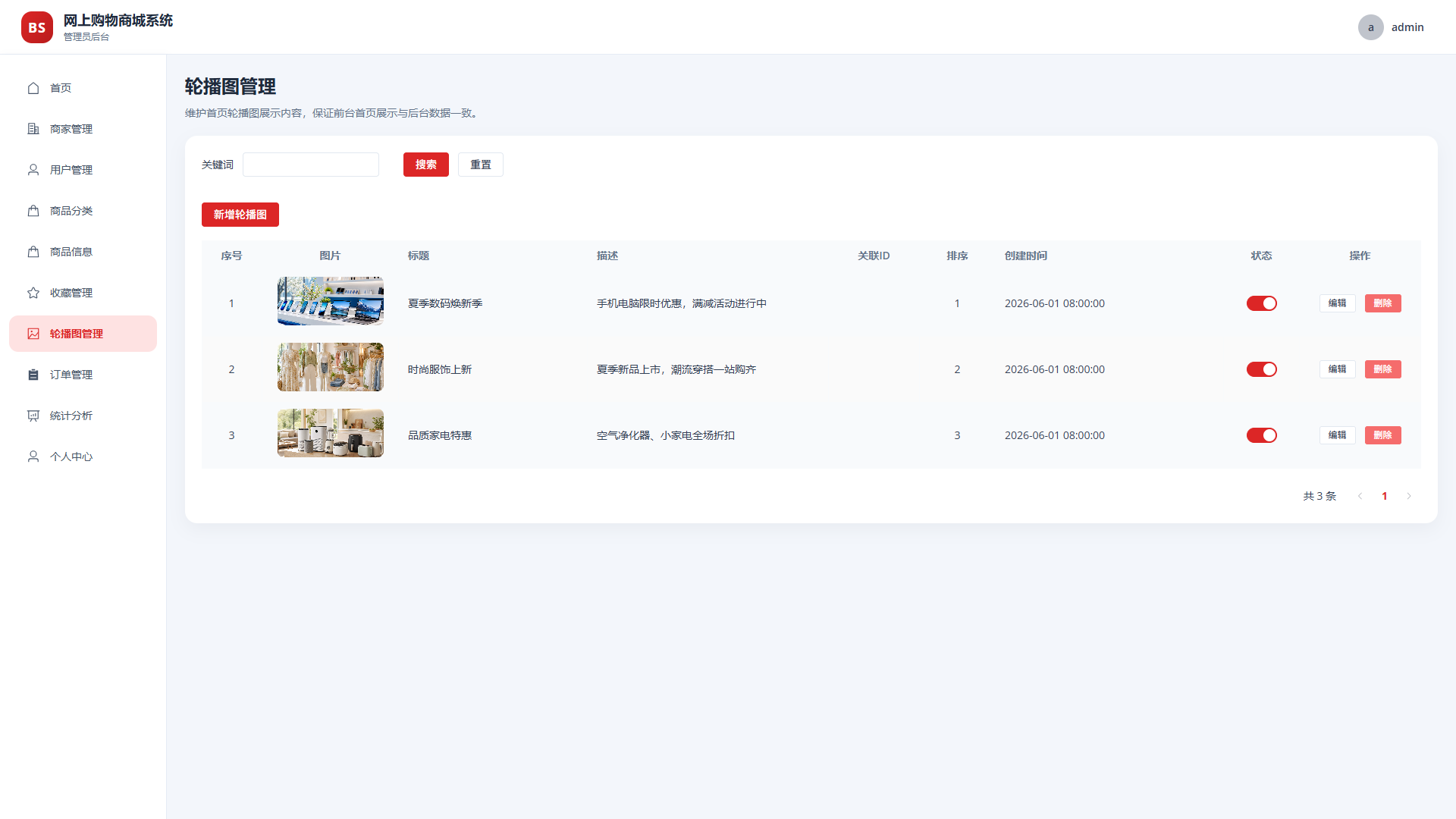Click the admin avatar circle
The image size is (1456, 819).
pyautogui.click(x=1370, y=27)
